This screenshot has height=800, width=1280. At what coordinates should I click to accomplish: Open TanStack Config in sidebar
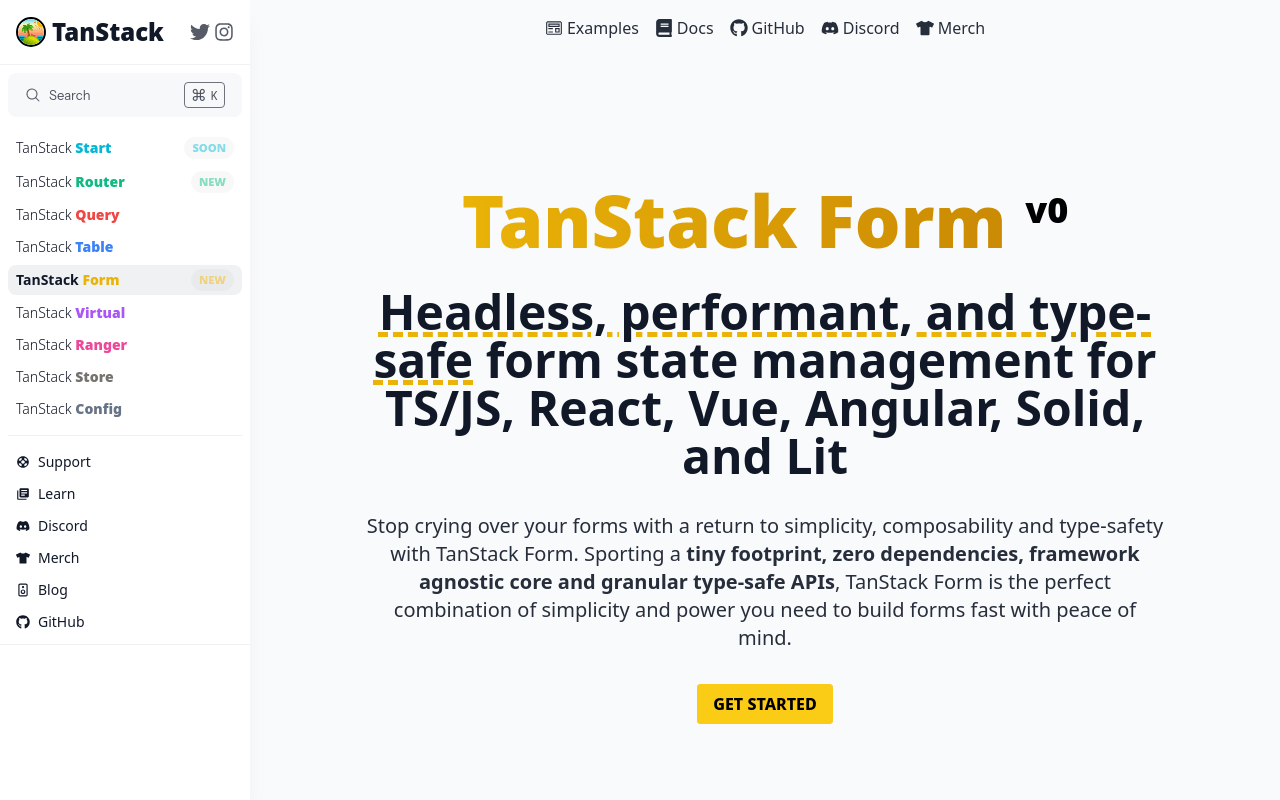pyautogui.click(x=125, y=409)
